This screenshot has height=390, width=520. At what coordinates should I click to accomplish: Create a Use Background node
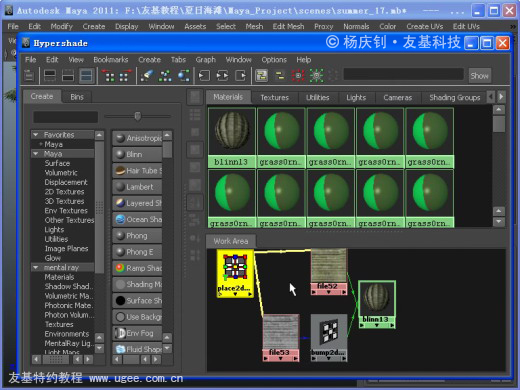[x=137, y=317]
